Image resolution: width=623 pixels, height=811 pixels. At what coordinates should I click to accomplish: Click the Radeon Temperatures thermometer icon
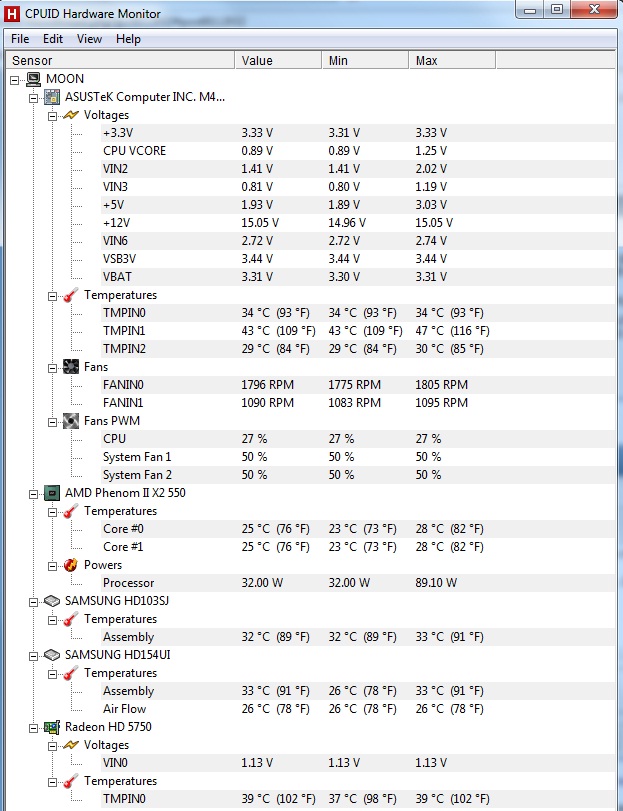[x=71, y=781]
